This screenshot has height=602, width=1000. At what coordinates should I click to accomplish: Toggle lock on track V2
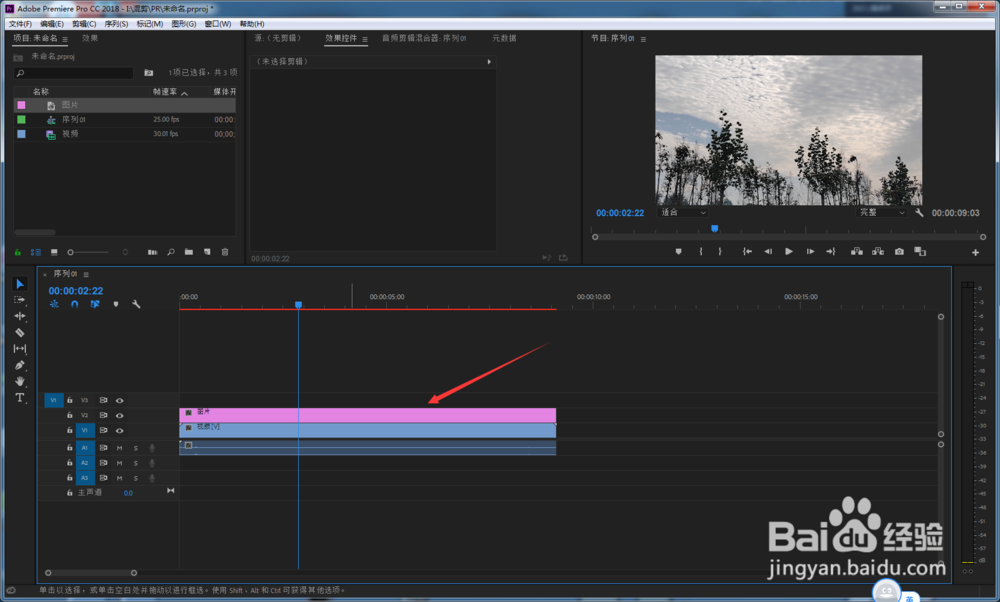70,416
